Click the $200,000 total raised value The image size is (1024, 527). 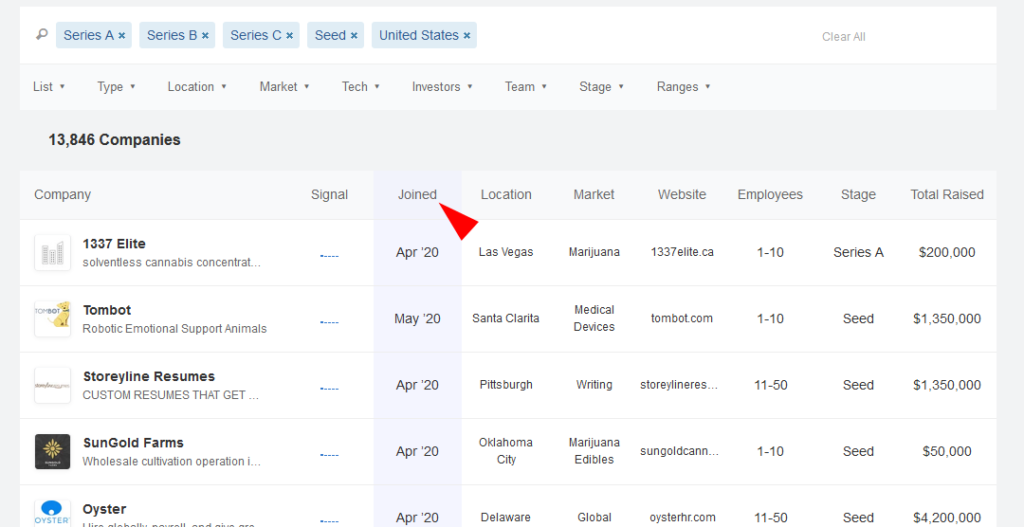point(947,253)
